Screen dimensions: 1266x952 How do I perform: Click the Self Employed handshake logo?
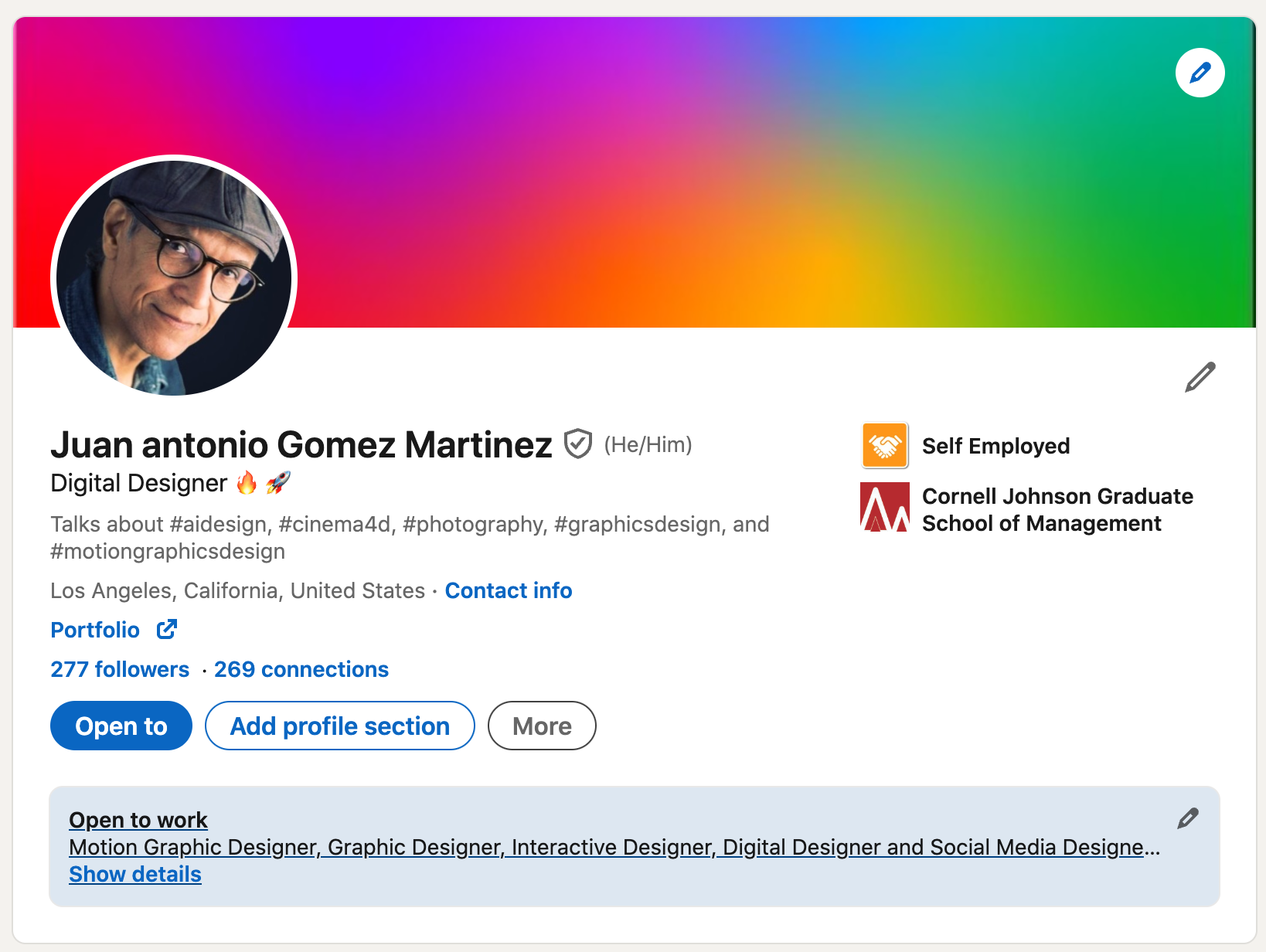click(x=885, y=445)
